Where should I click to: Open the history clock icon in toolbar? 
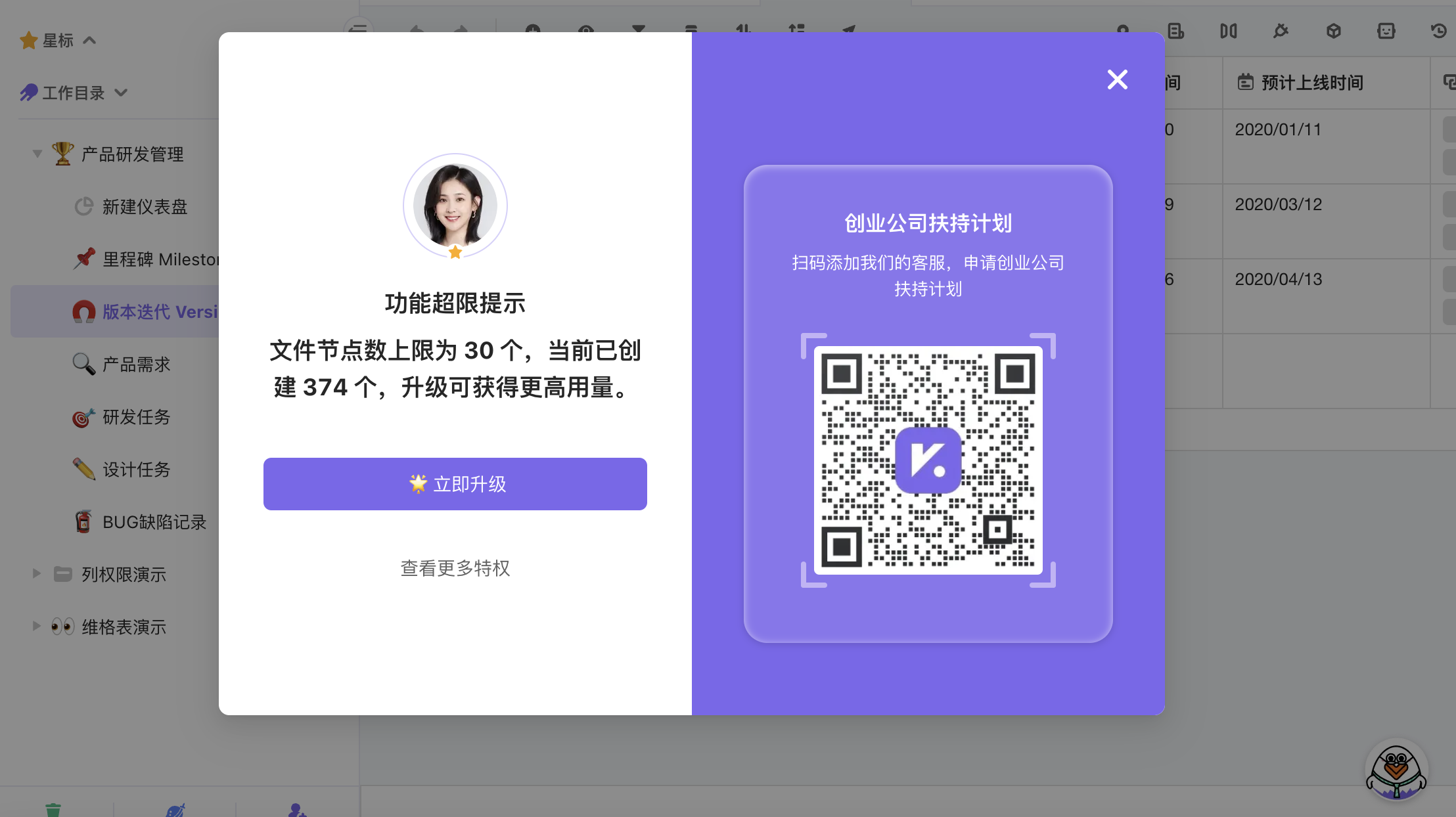pos(1438,31)
